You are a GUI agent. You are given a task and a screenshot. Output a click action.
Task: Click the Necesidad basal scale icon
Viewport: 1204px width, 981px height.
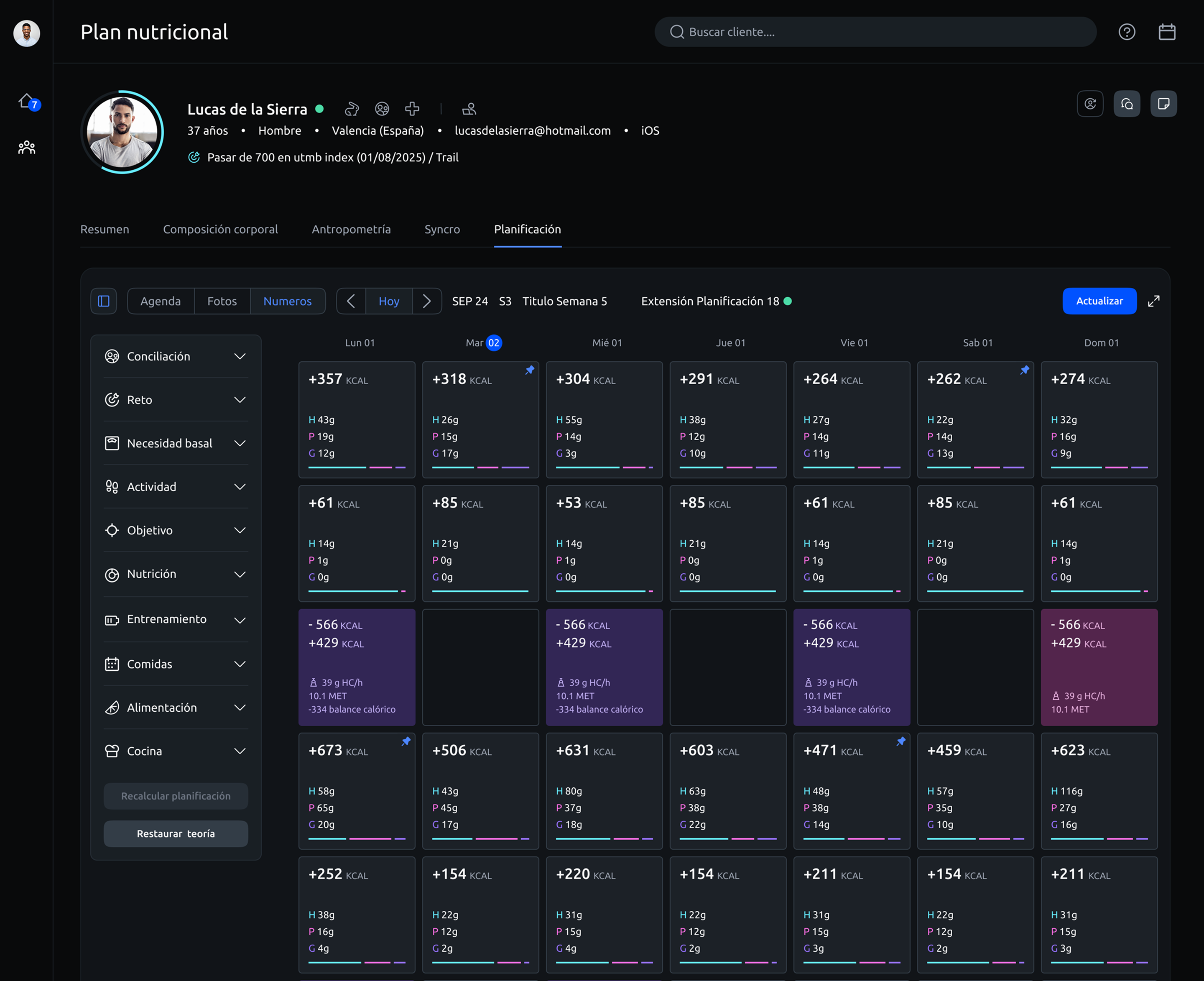click(112, 443)
